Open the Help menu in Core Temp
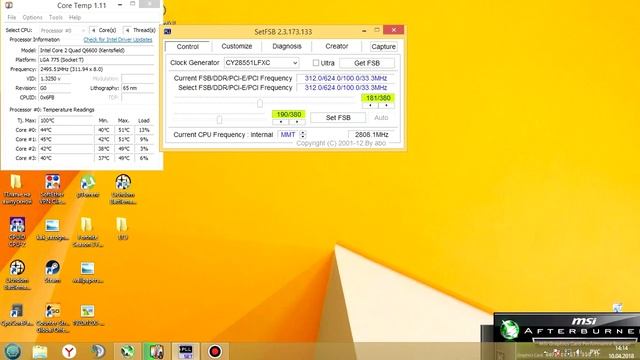The image size is (640, 360). pyautogui.click(x=75, y=18)
